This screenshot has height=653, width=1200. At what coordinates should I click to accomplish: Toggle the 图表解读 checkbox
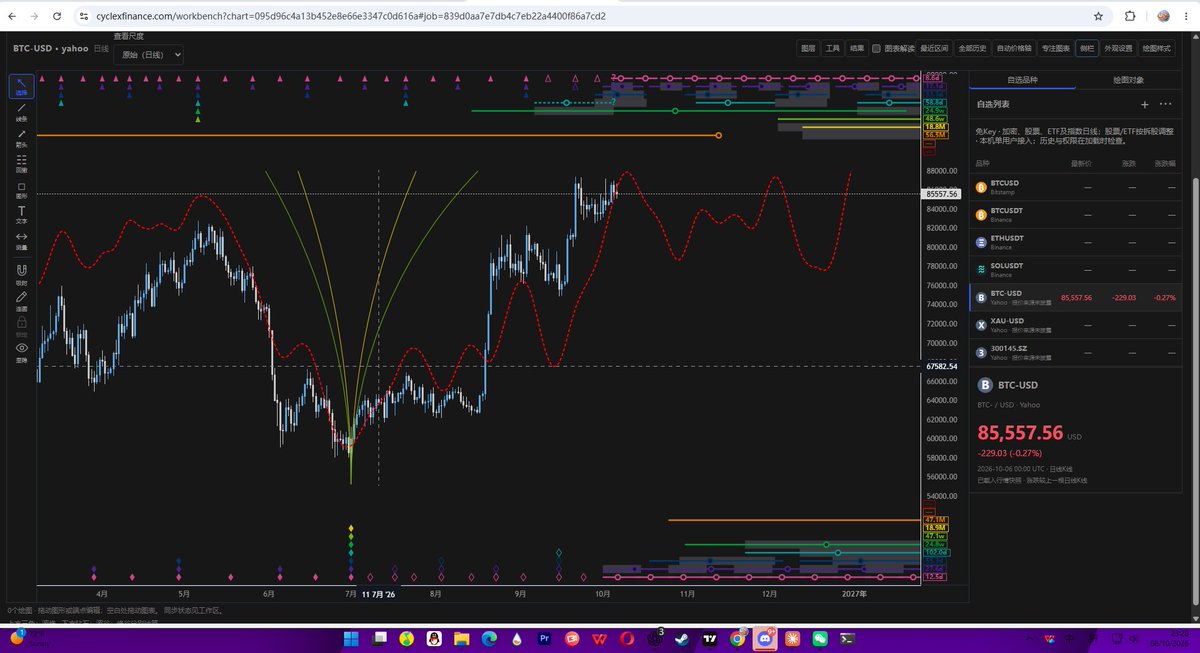877,48
